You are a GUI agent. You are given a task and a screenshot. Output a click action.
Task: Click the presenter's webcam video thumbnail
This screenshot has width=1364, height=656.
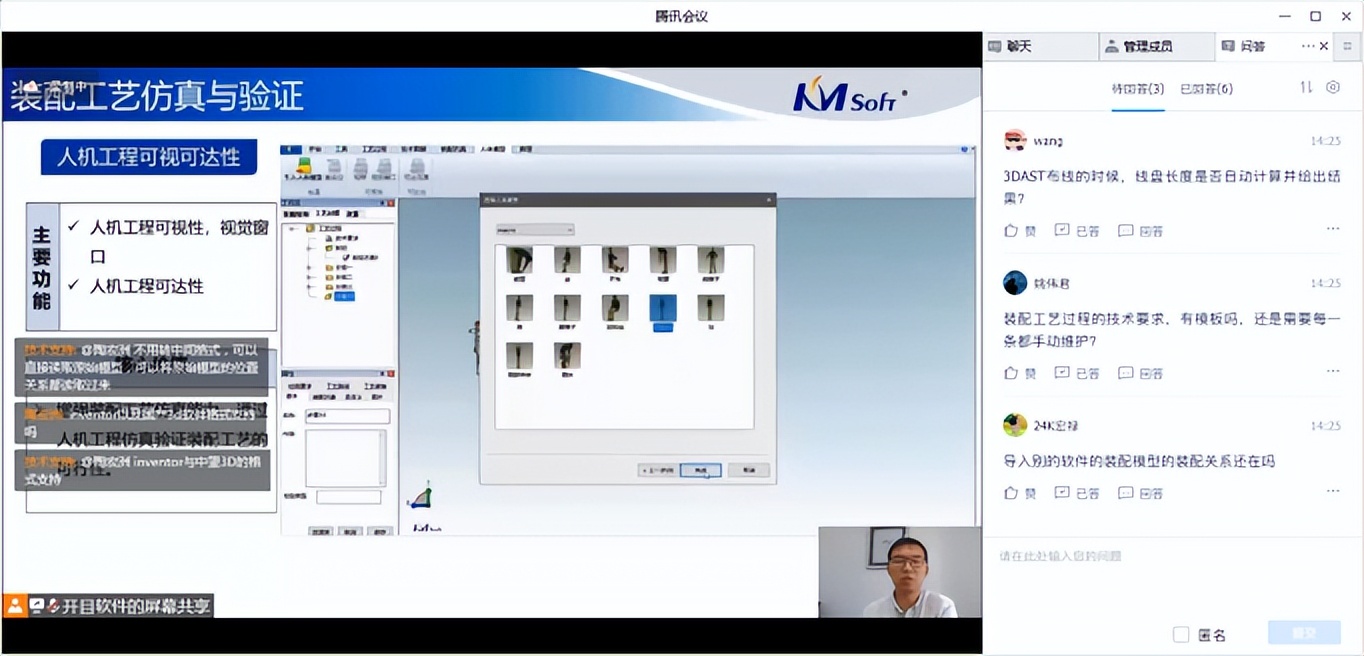coord(899,571)
